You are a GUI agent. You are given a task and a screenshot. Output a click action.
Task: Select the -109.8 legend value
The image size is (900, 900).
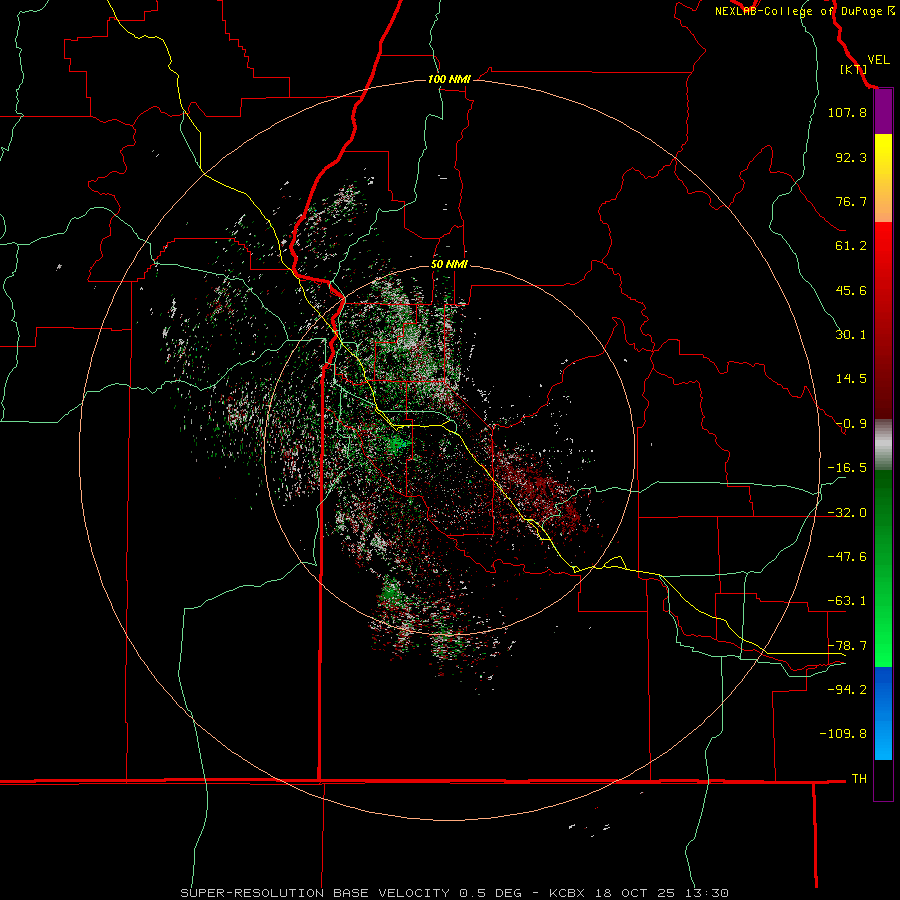[x=843, y=734]
